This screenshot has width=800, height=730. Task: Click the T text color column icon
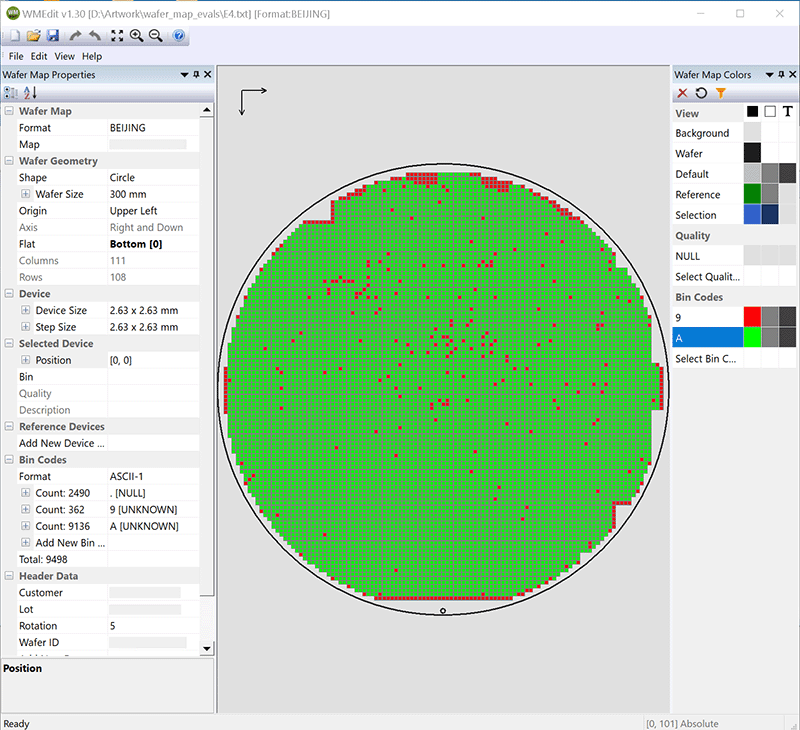(788, 111)
